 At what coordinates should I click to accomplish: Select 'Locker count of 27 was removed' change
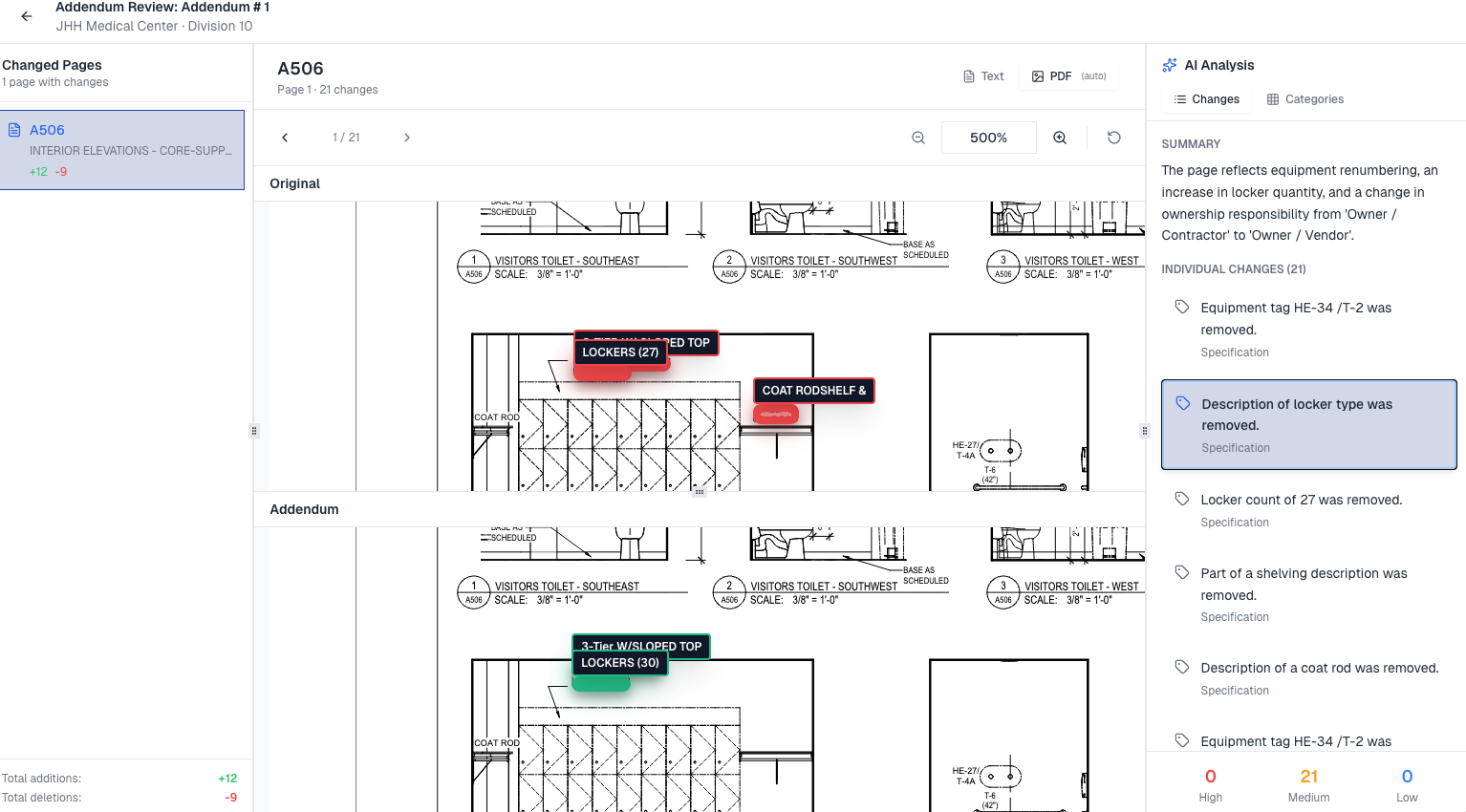coord(1301,500)
